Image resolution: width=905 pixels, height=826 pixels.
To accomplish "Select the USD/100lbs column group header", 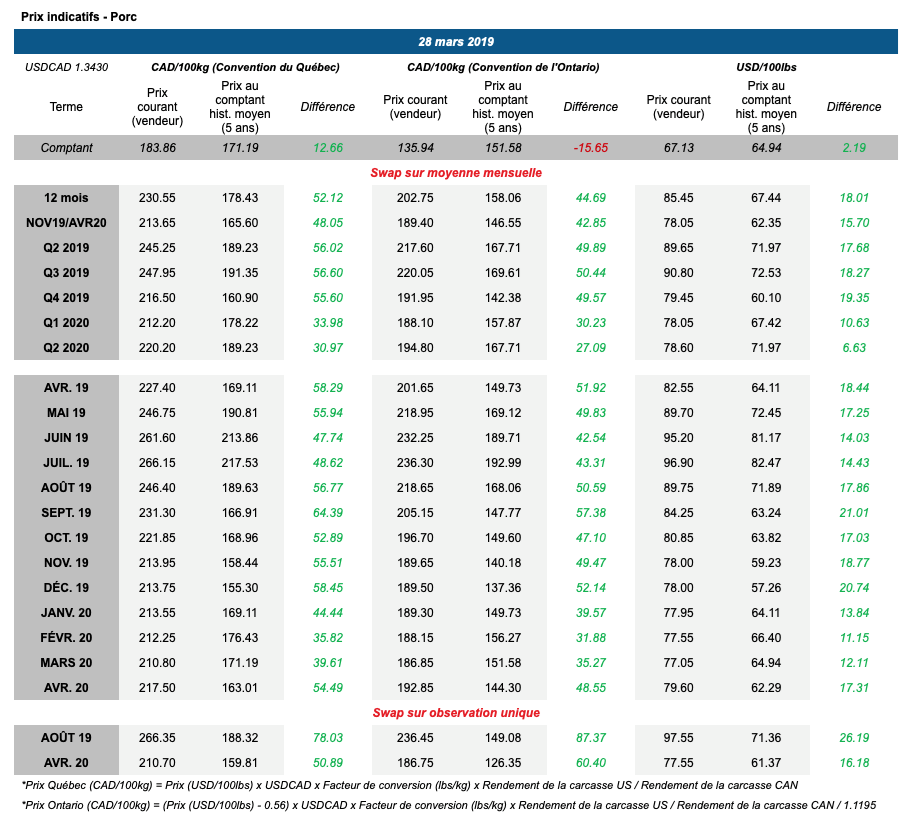I will [x=766, y=67].
